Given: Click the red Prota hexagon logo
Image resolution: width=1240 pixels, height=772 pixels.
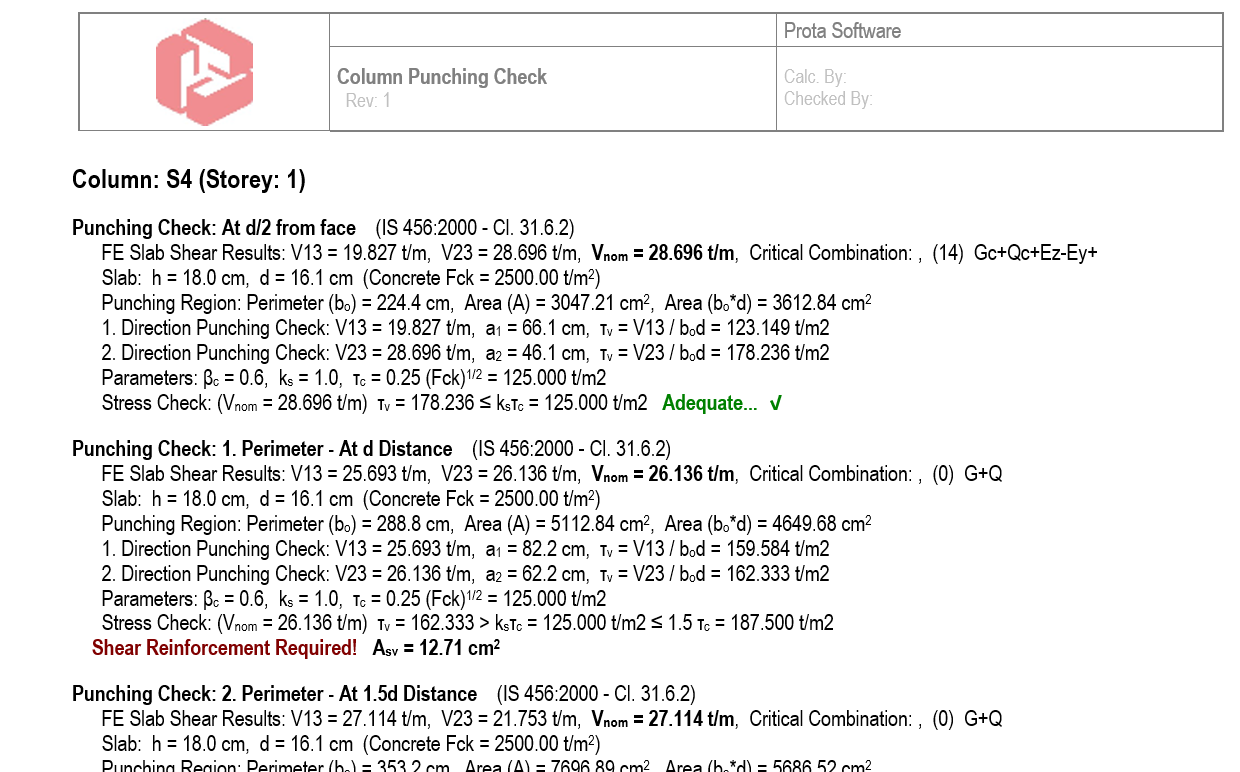Looking at the screenshot, I should tap(204, 72).
